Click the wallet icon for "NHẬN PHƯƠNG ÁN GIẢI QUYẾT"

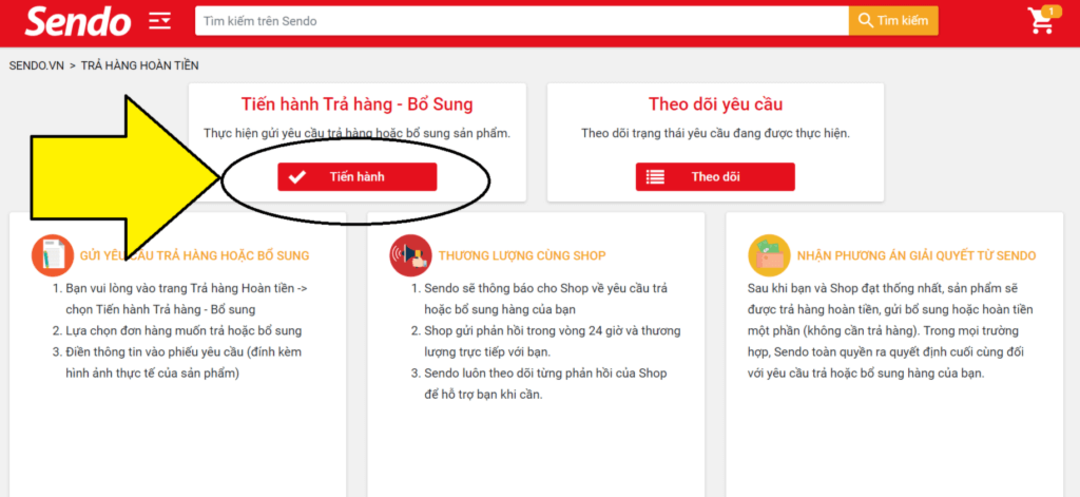[769, 255]
